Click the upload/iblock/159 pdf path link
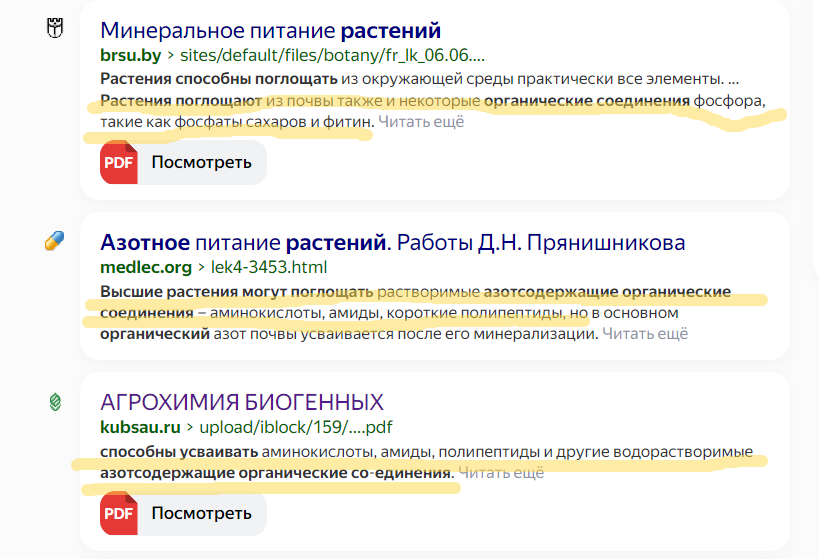The width and height of the screenshot is (819, 559). pos(296,427)
